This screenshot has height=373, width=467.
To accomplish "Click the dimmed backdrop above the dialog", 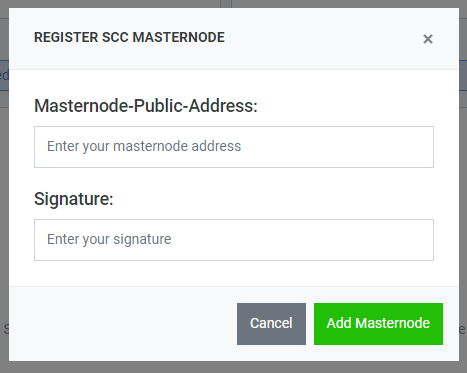I will tap(117, 3).
